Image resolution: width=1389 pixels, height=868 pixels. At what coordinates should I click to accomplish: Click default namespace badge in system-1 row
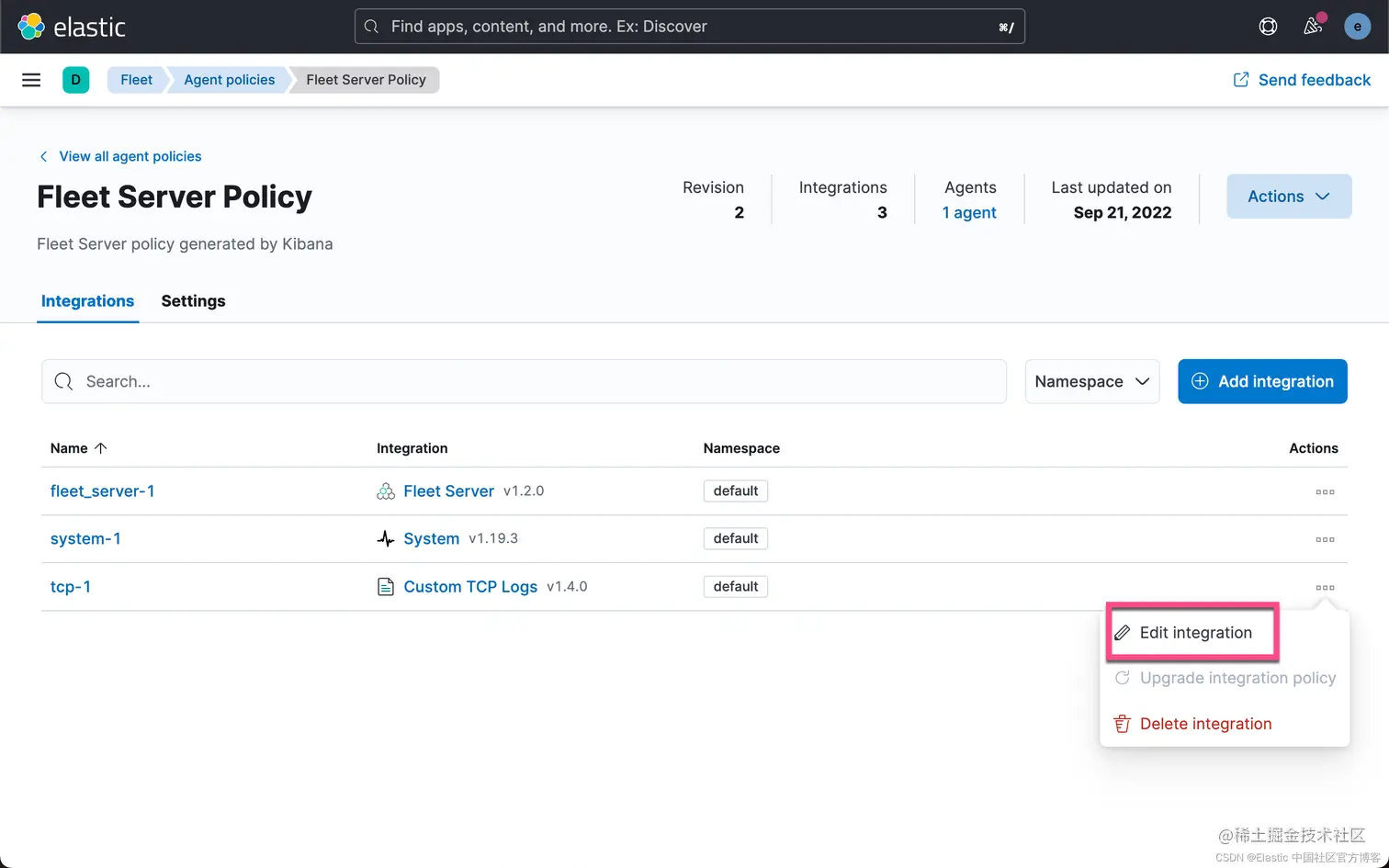(736, 539)
